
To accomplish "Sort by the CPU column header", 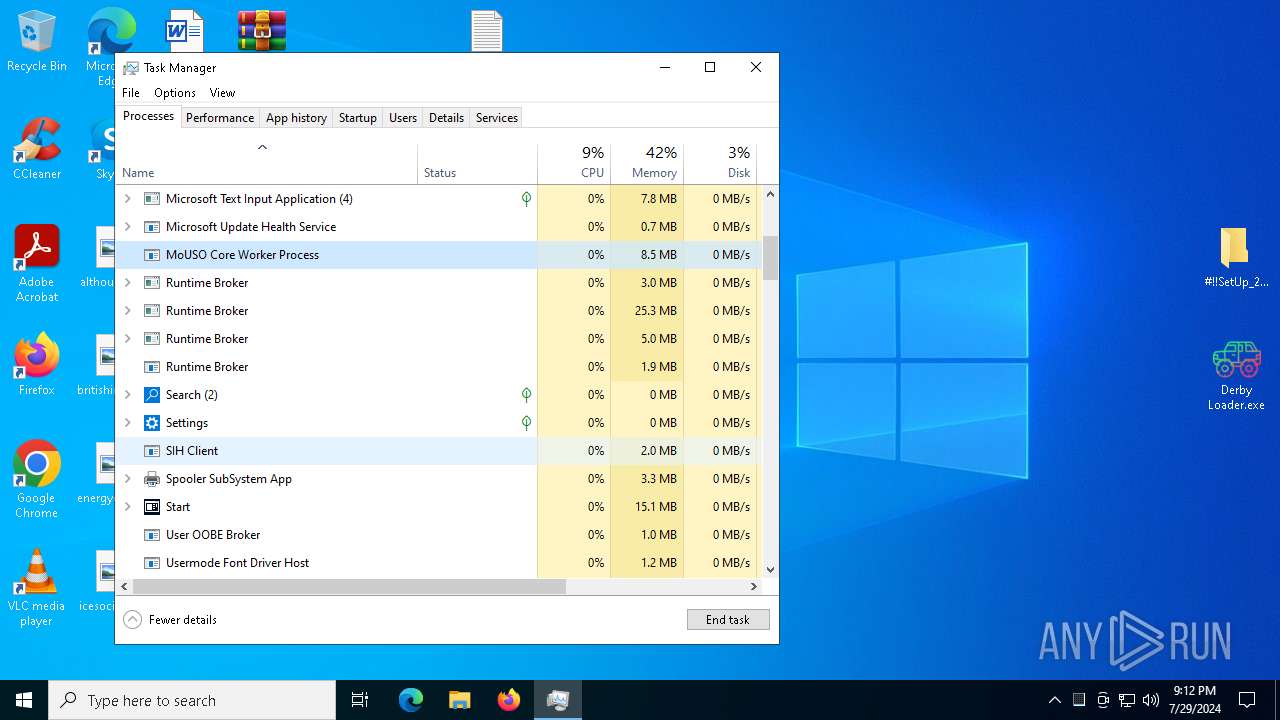I will coord(574,164).
